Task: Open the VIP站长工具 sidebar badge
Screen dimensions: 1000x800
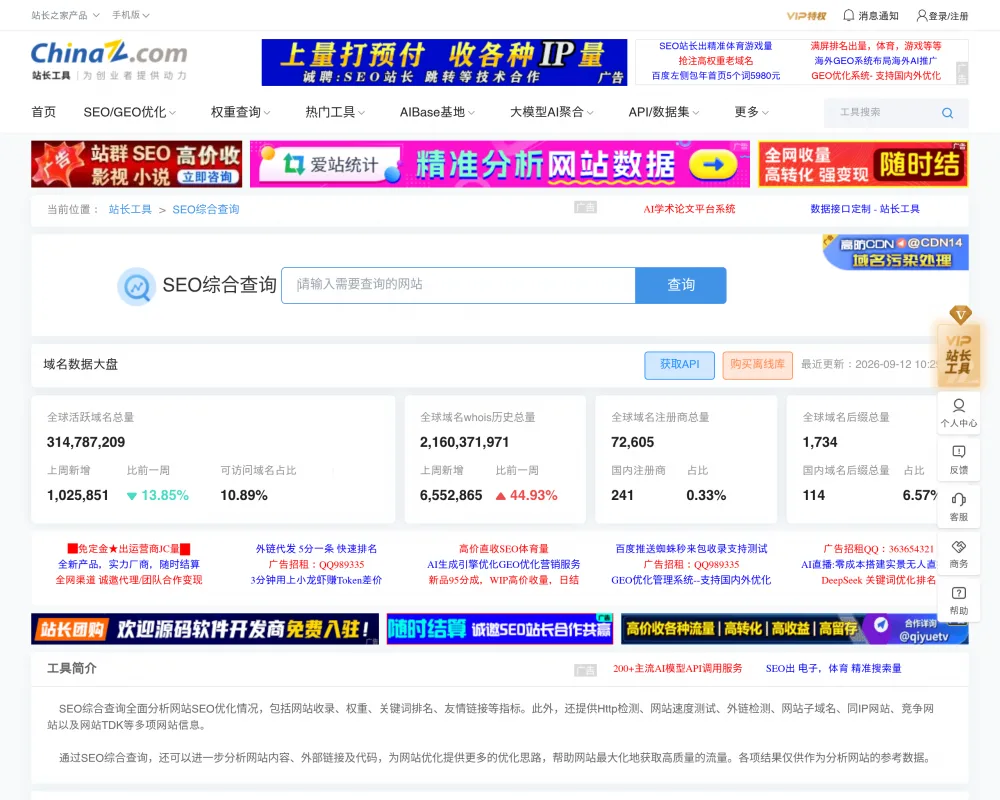Action: tap(959, 347)
